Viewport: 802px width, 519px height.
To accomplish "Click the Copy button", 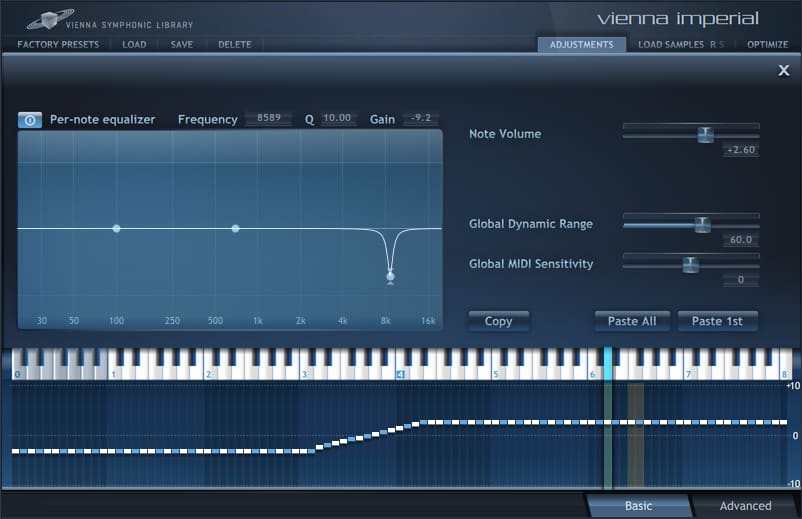I will pyautogui.click(x=498, y=321).
